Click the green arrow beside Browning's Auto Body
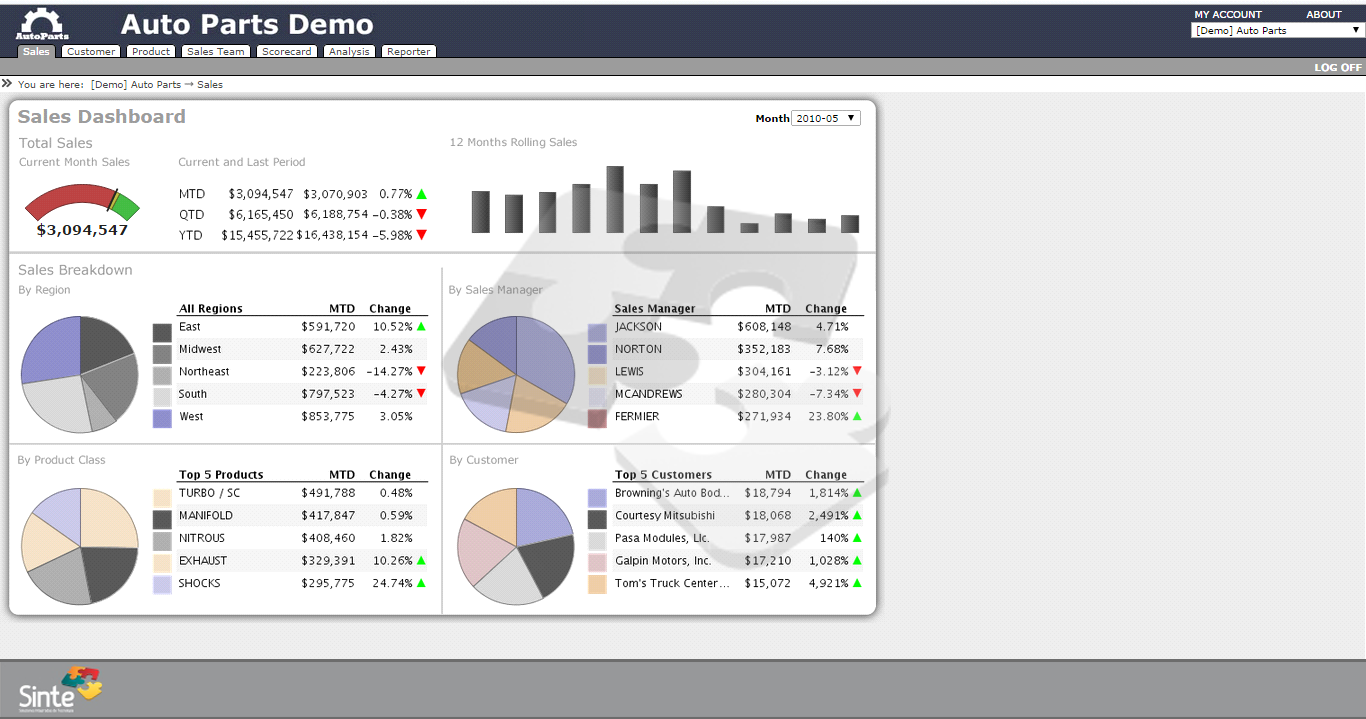This screenshot has width=1366, height=719. pos(857,493)
